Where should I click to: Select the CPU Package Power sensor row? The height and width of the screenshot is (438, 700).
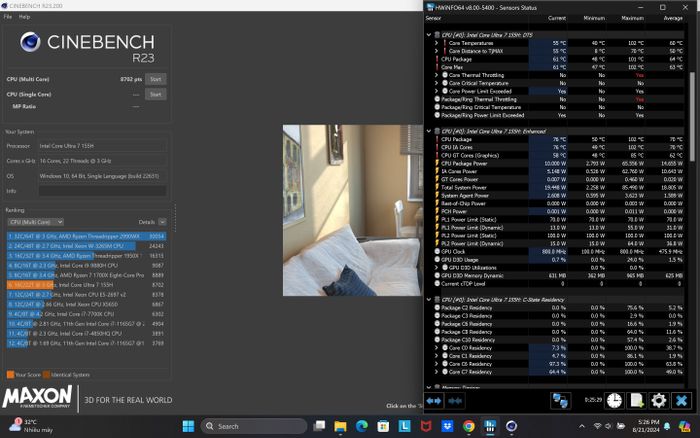[558, 163]
